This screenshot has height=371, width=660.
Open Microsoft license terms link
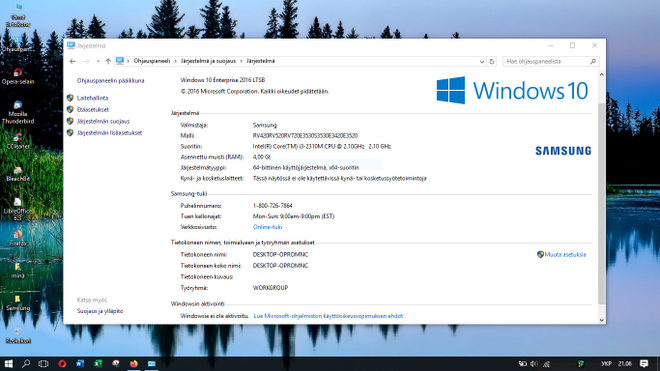tap(328, 316)
